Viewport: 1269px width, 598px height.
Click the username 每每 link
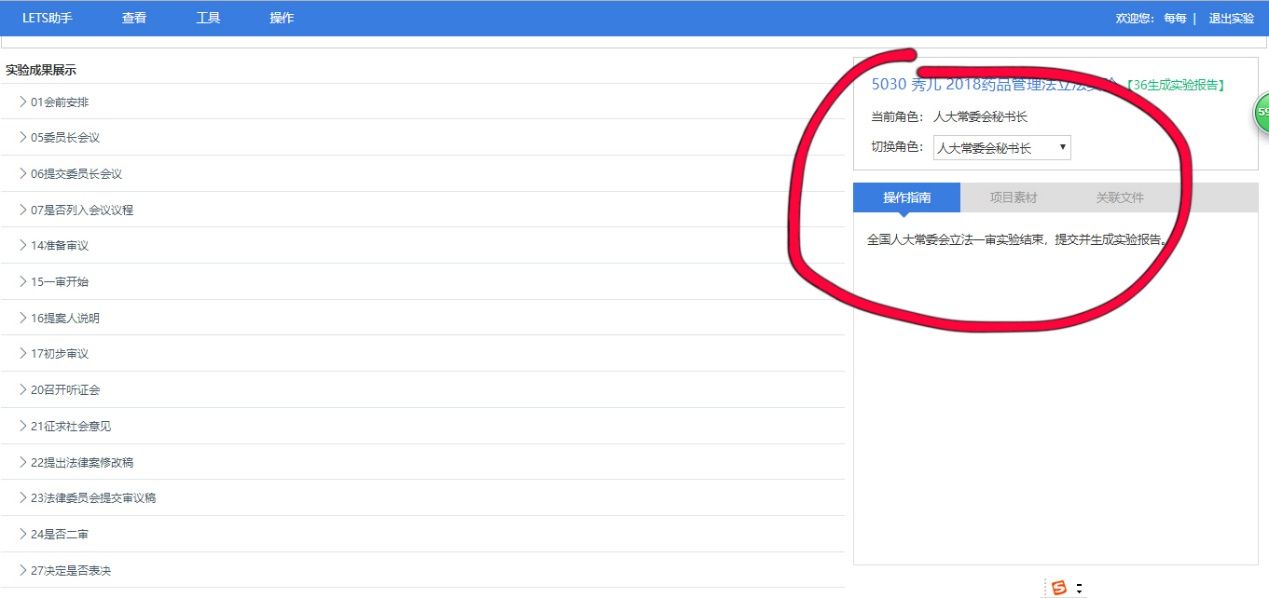(x=1175, y=18)
